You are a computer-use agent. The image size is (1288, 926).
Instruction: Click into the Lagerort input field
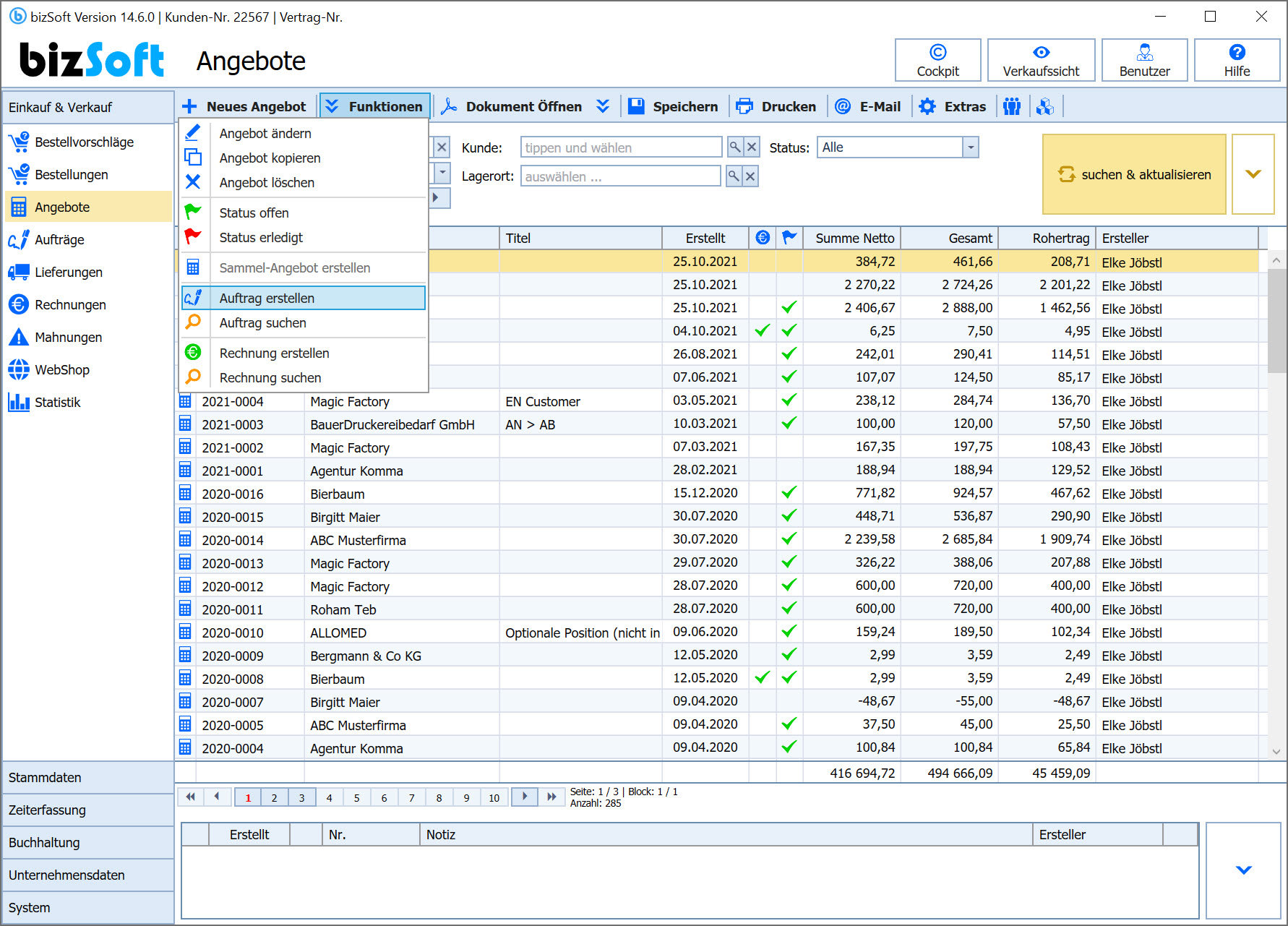[x=620, y=176]
